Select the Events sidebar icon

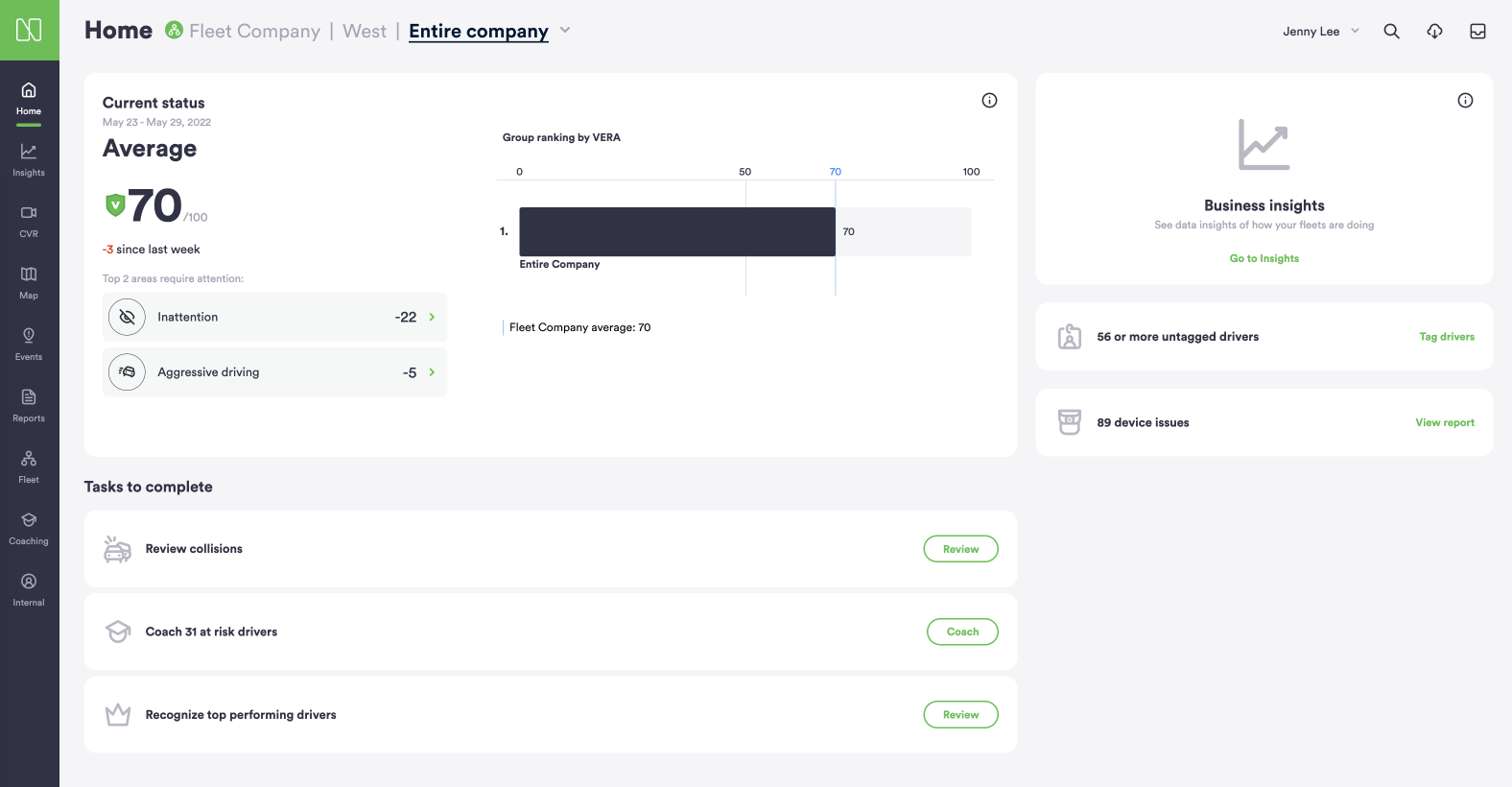pos(28,343)
